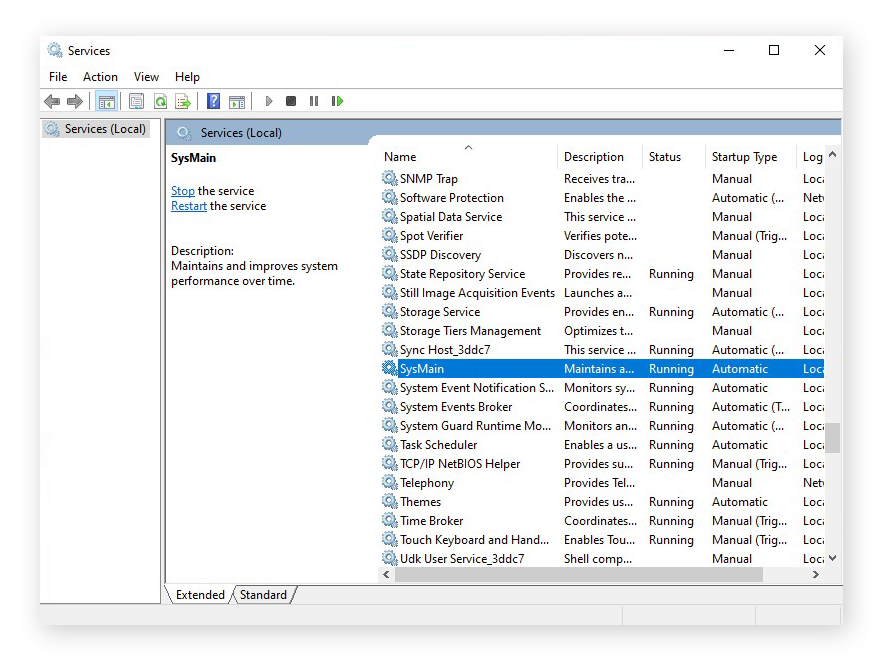Click the Stop Service square icon
Image resolution: width=879 pixels, height=665 pixels.
[x=291, y=100]
